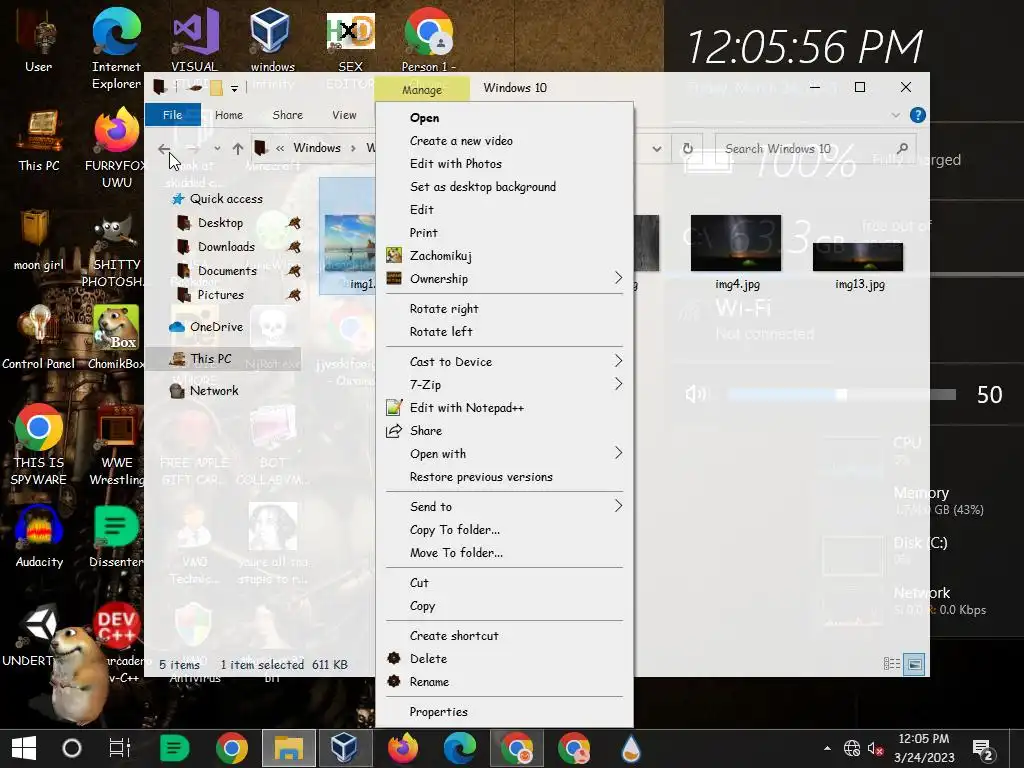Launch the Dissenter desktop shortcut
This screenshot has height=768, width=1024.
(x=116, y=537)
